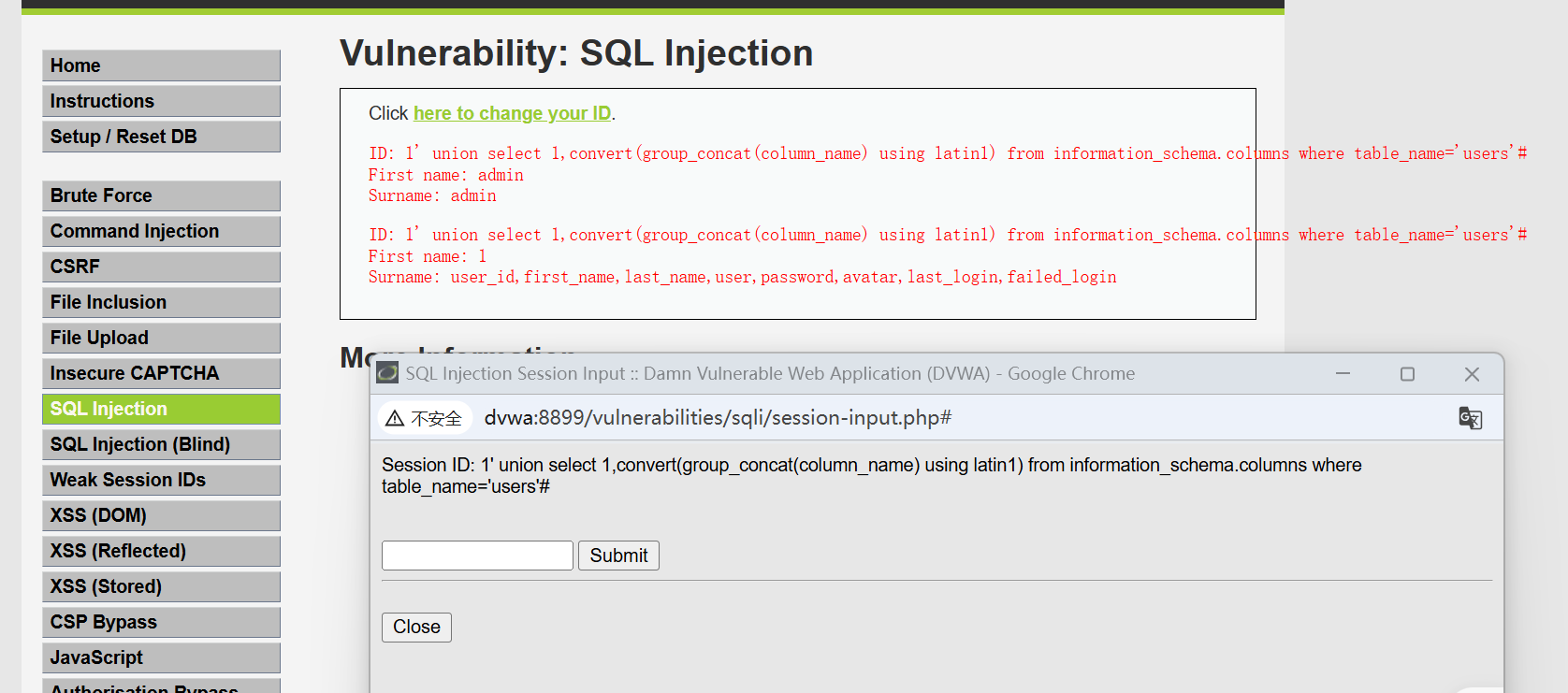This screenshot has height=693, width=1568.
Task: Go to CSP Bypass page
Action: [161, 622]
